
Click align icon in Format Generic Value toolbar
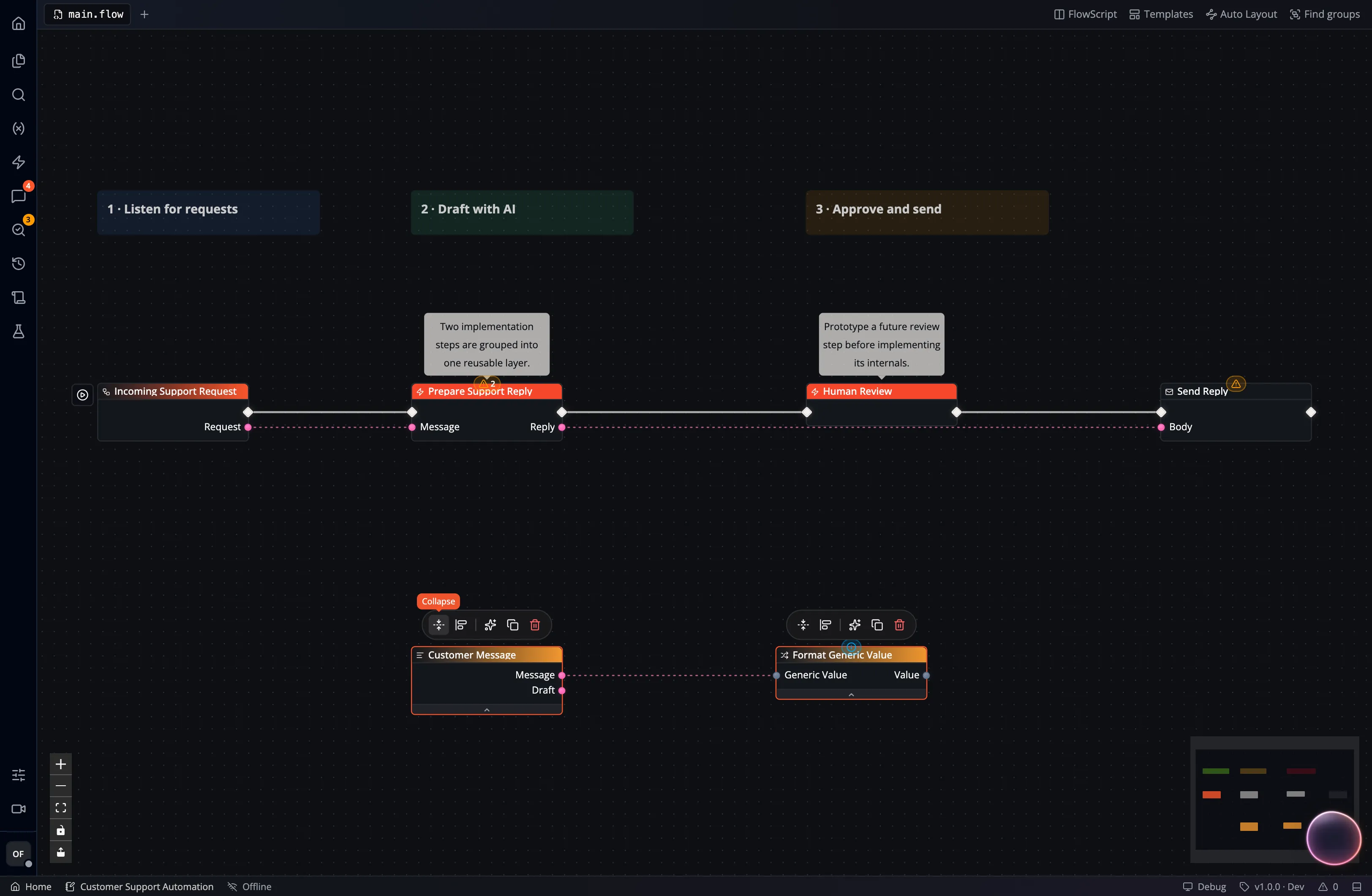pos(825,626)
